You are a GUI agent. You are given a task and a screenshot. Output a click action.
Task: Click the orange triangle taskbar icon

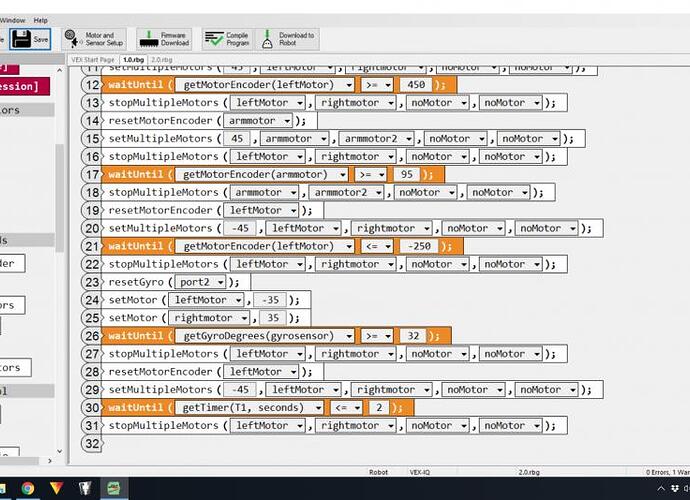click(56, 488)
